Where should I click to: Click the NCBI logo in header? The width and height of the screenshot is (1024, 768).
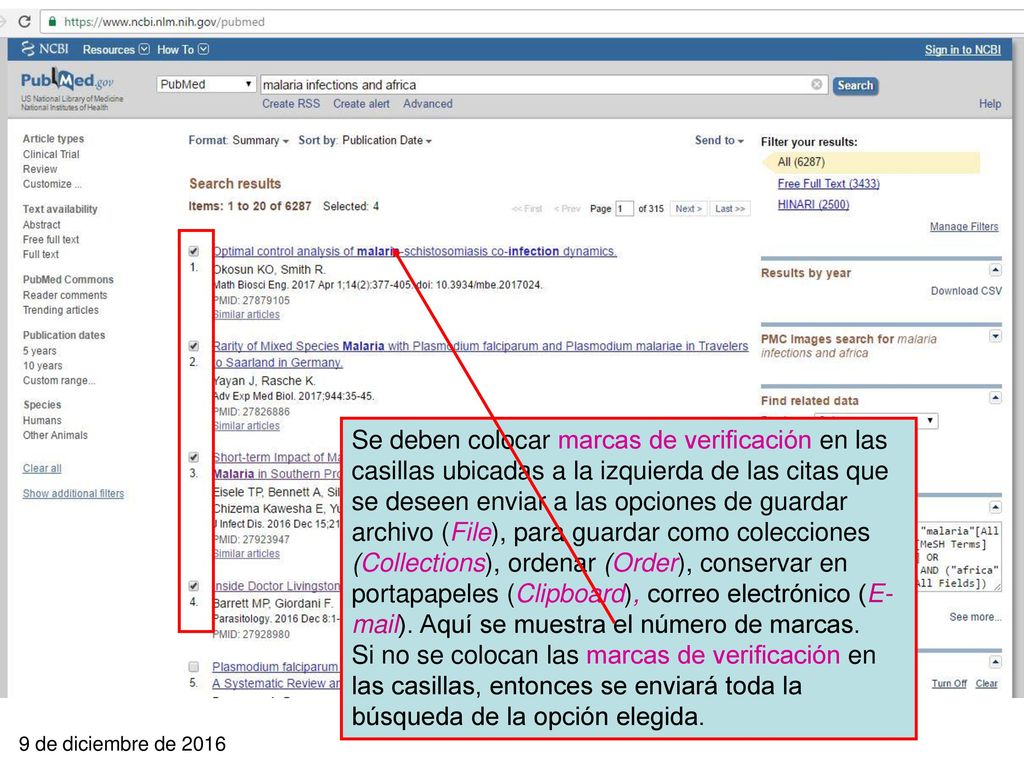coord(44,49)
